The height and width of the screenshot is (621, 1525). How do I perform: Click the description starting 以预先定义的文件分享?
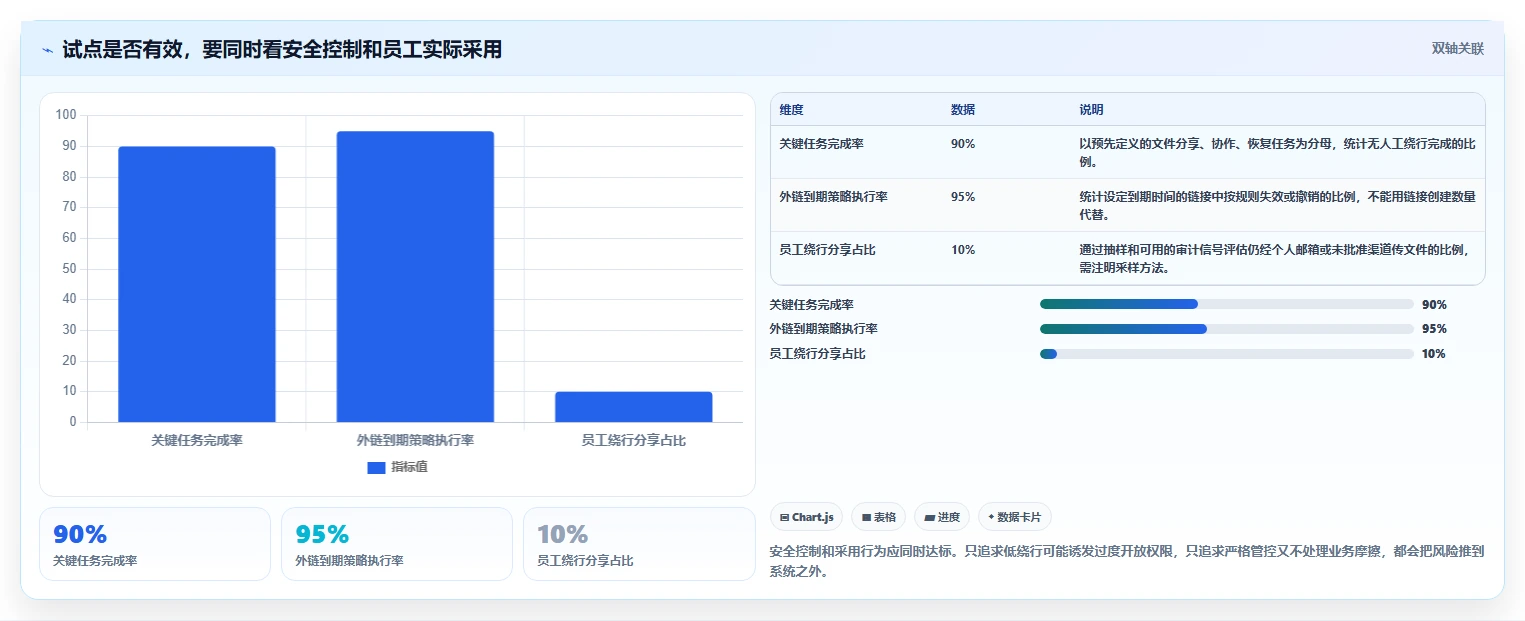(1277, 152)
